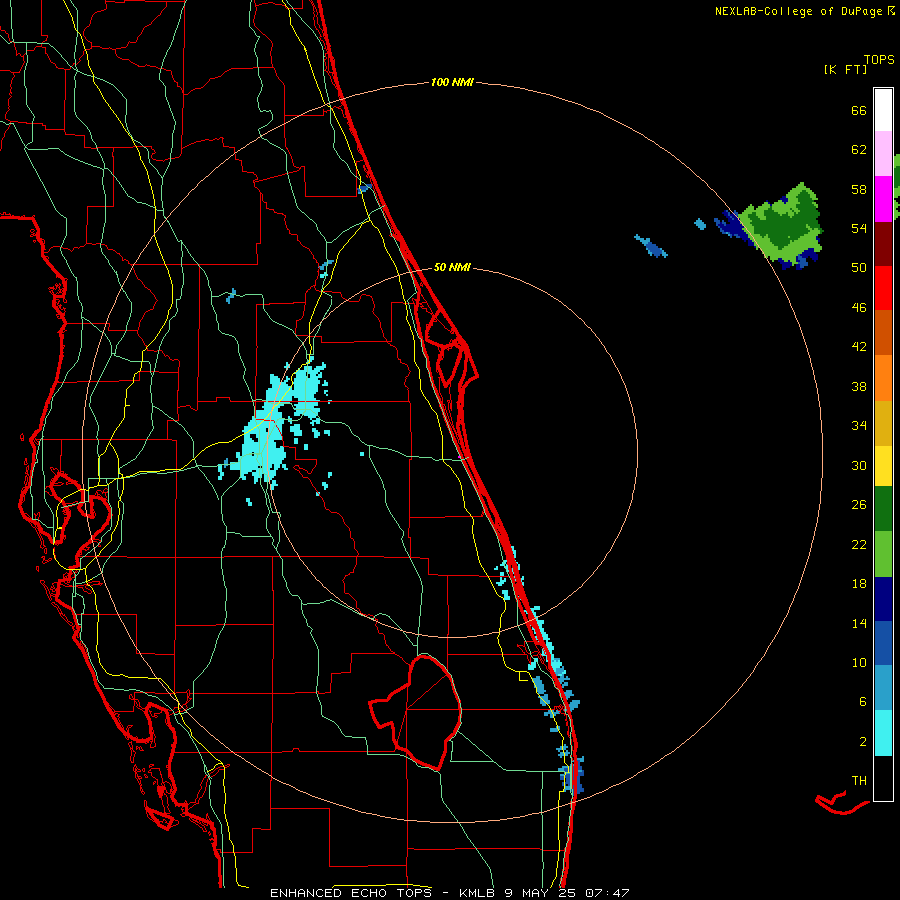Click the legend value 6
The image size is (900, 900).
pos(863,701)
